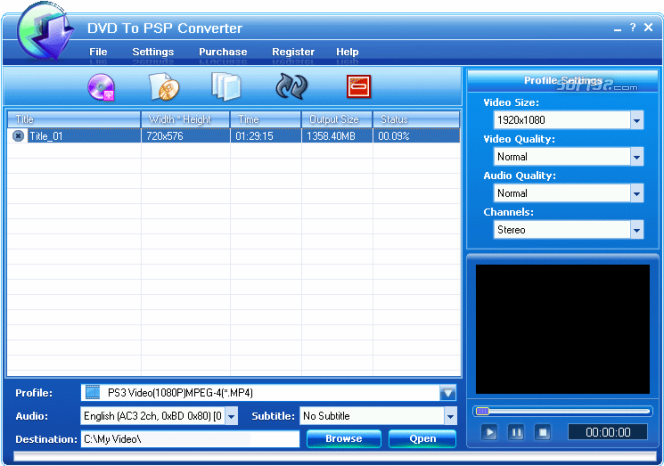Click the black preview video area
664x466 pixels.
coord(562,329)
